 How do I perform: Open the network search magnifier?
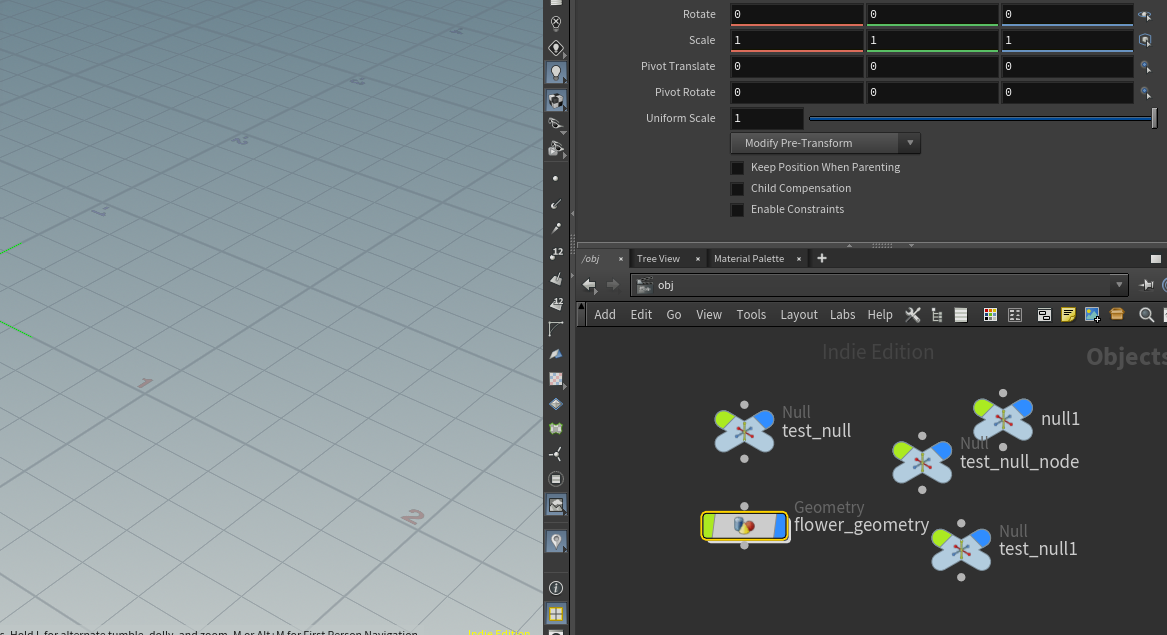tap(1146, 314)
